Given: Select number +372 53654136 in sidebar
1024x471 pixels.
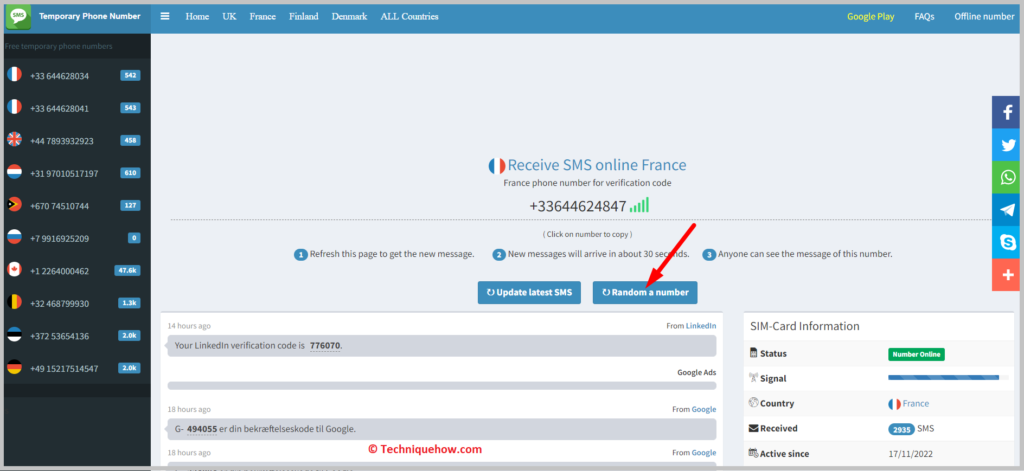Looking at the screenshot, I should (59, 336).
